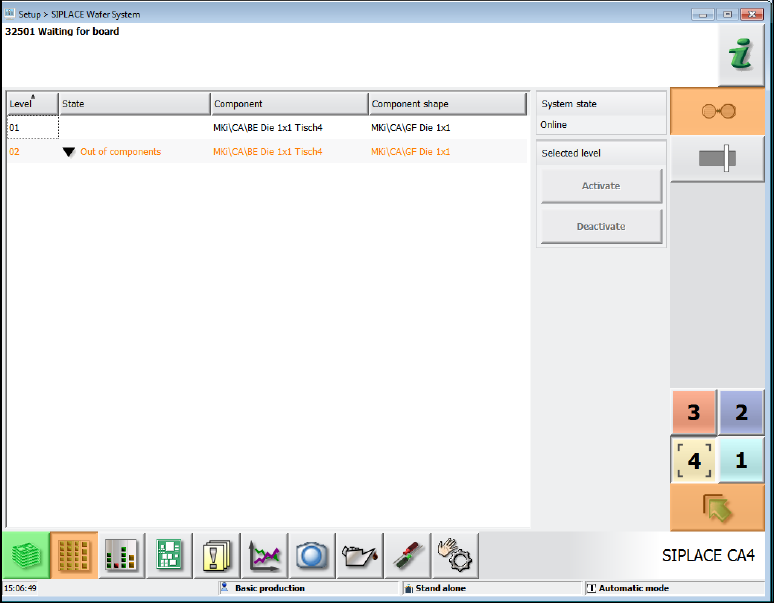Select the glasses view button
This screenshot has height=603, width=774.
click(718, 112)
